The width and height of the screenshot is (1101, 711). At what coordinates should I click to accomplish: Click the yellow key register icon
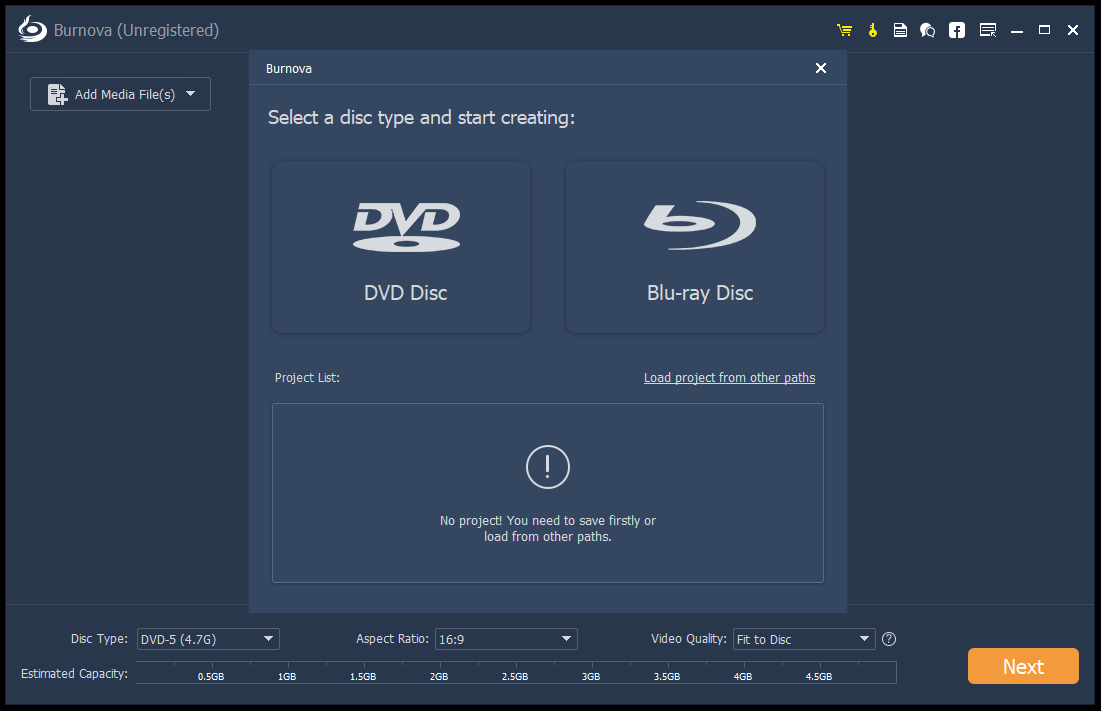click(873, 30)
